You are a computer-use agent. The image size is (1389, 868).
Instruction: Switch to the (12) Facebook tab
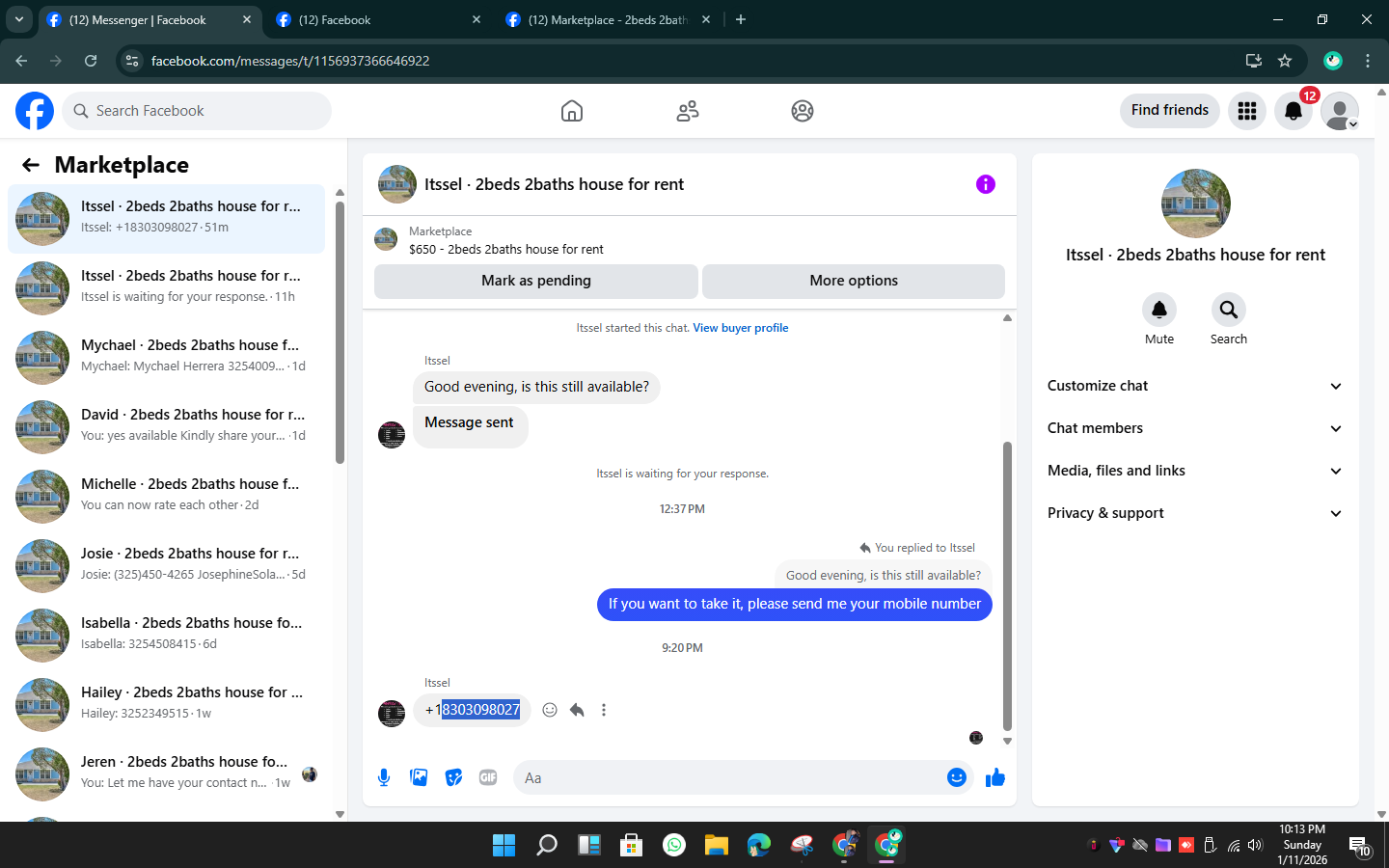(x=378, y=20)
